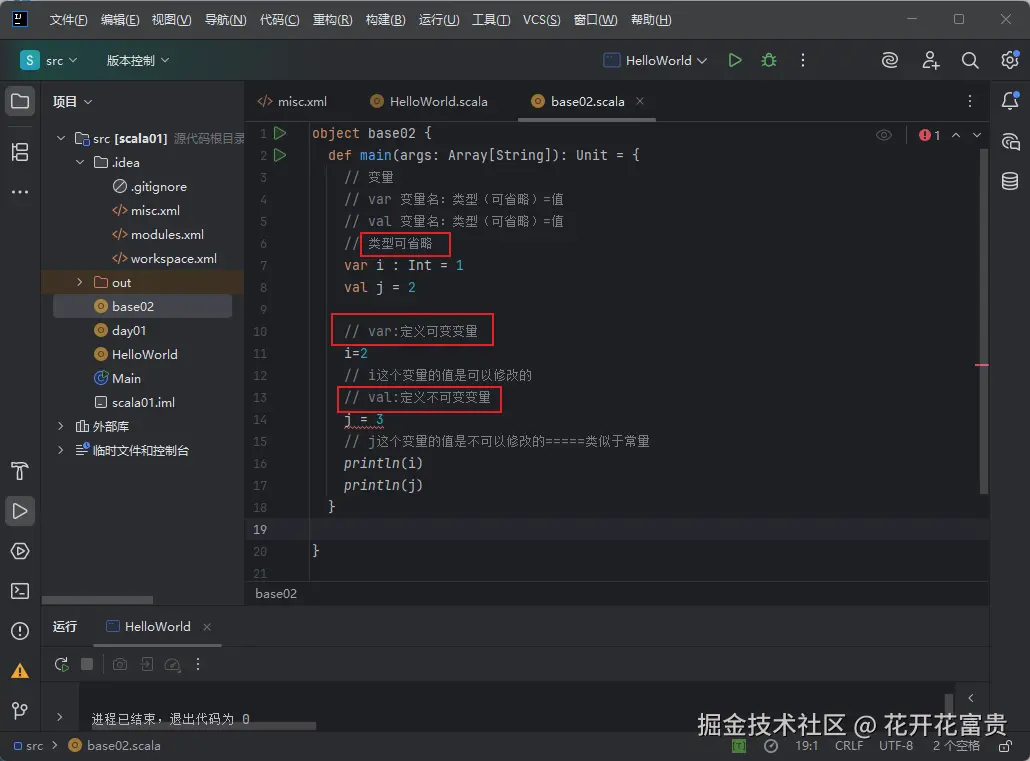Screen dimensions: 1030x761
Task: Open Search Everywhere magnifier
Action: 970,60
